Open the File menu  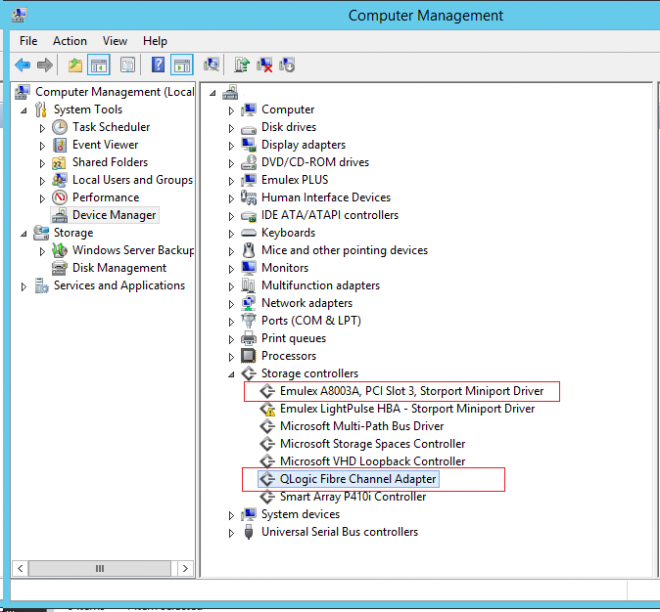pos(28,41)
